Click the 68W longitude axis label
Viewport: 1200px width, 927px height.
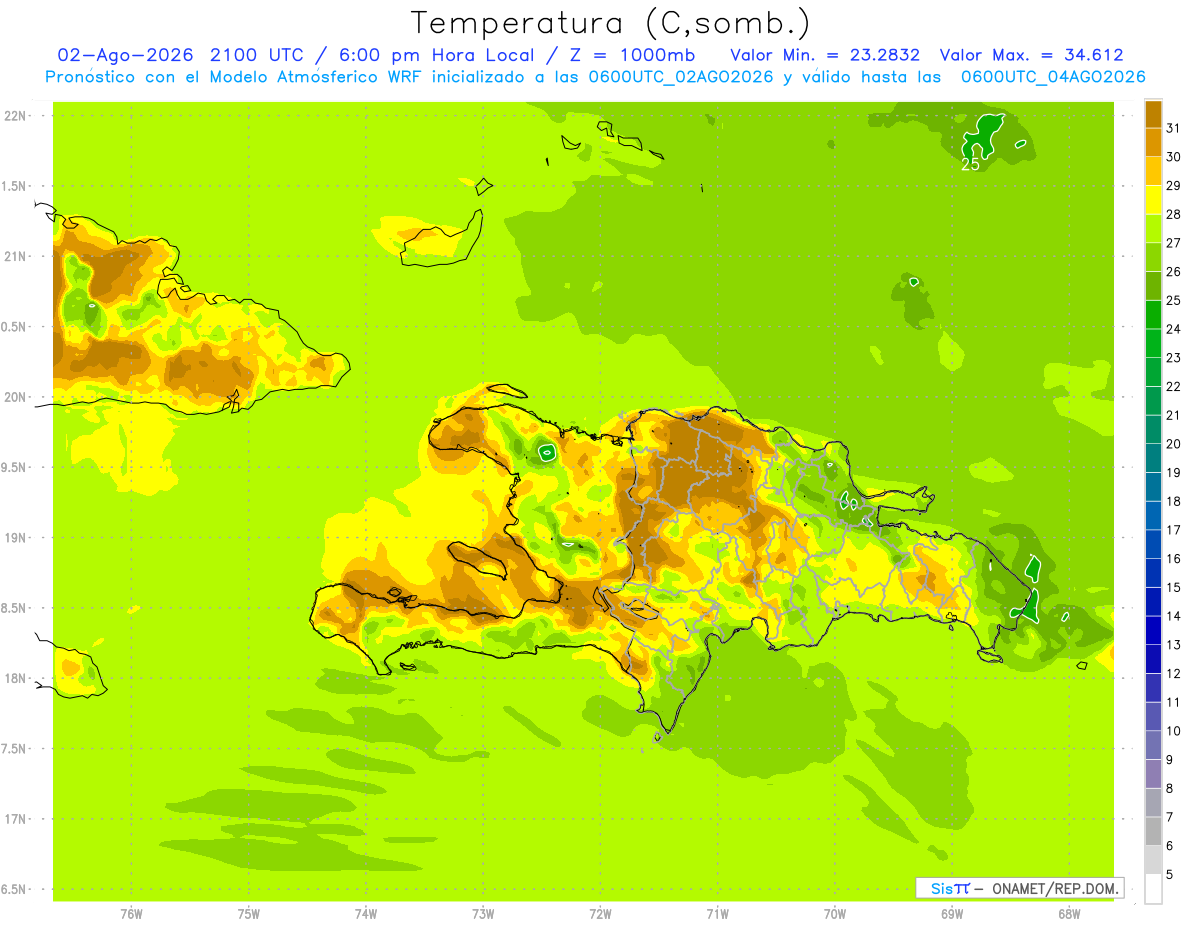coord(1069,914)
